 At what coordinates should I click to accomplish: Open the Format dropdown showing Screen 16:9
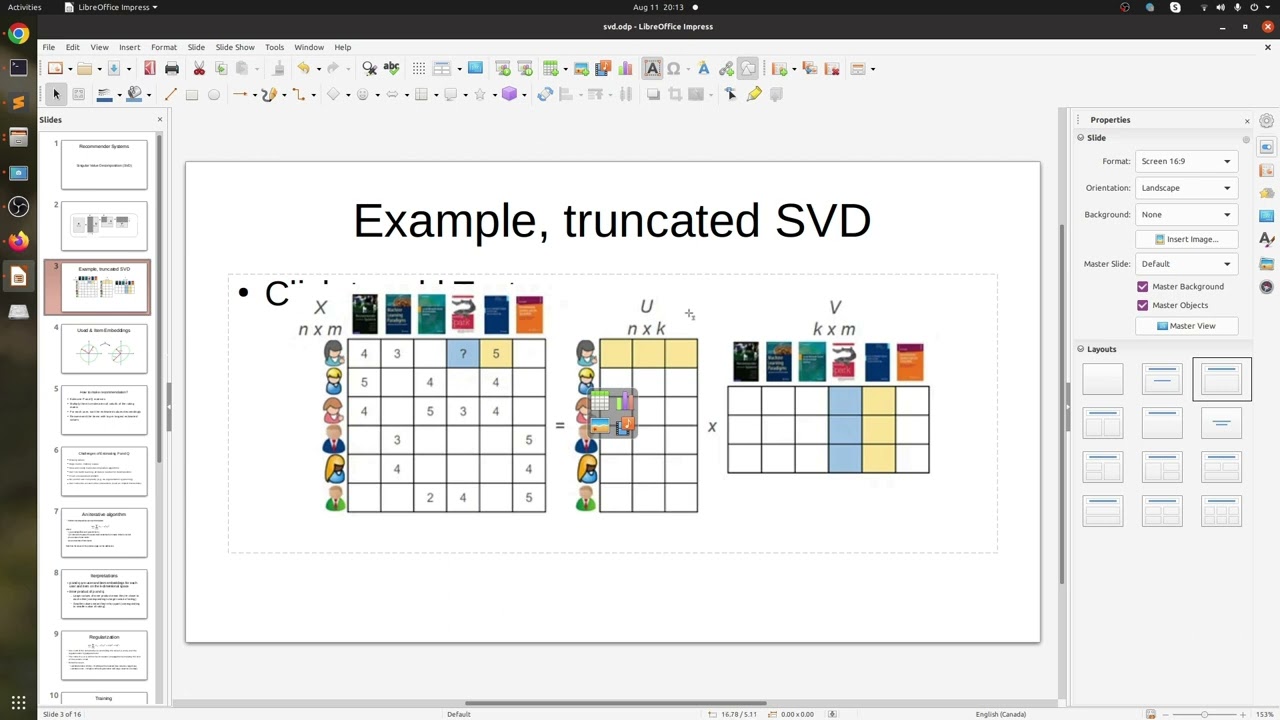pos(1186,161)
